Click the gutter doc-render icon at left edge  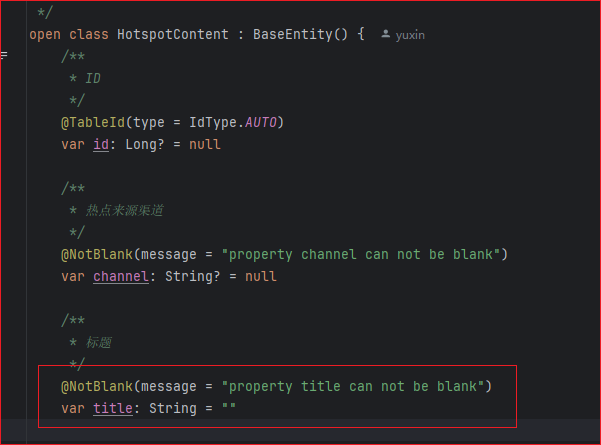coord(4,54)
